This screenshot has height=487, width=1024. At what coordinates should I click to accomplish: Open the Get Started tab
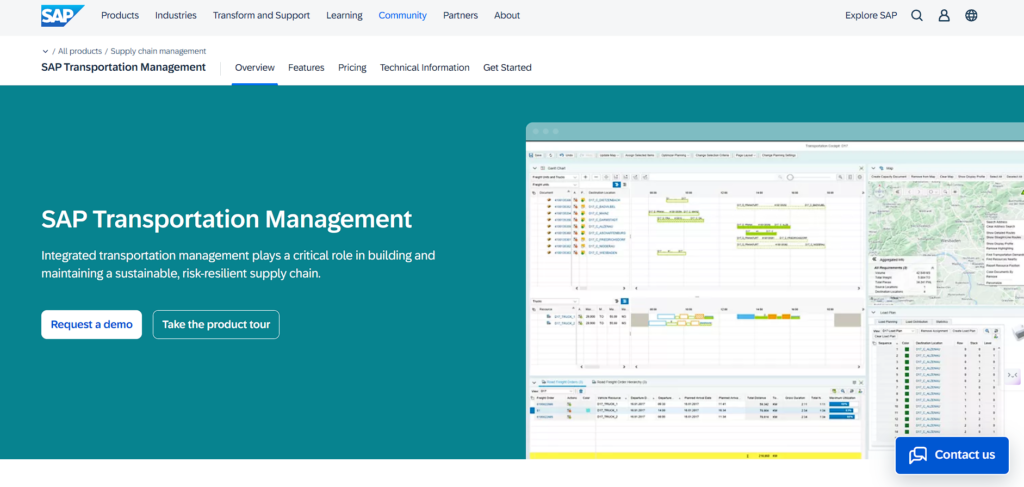pos(507,67)
